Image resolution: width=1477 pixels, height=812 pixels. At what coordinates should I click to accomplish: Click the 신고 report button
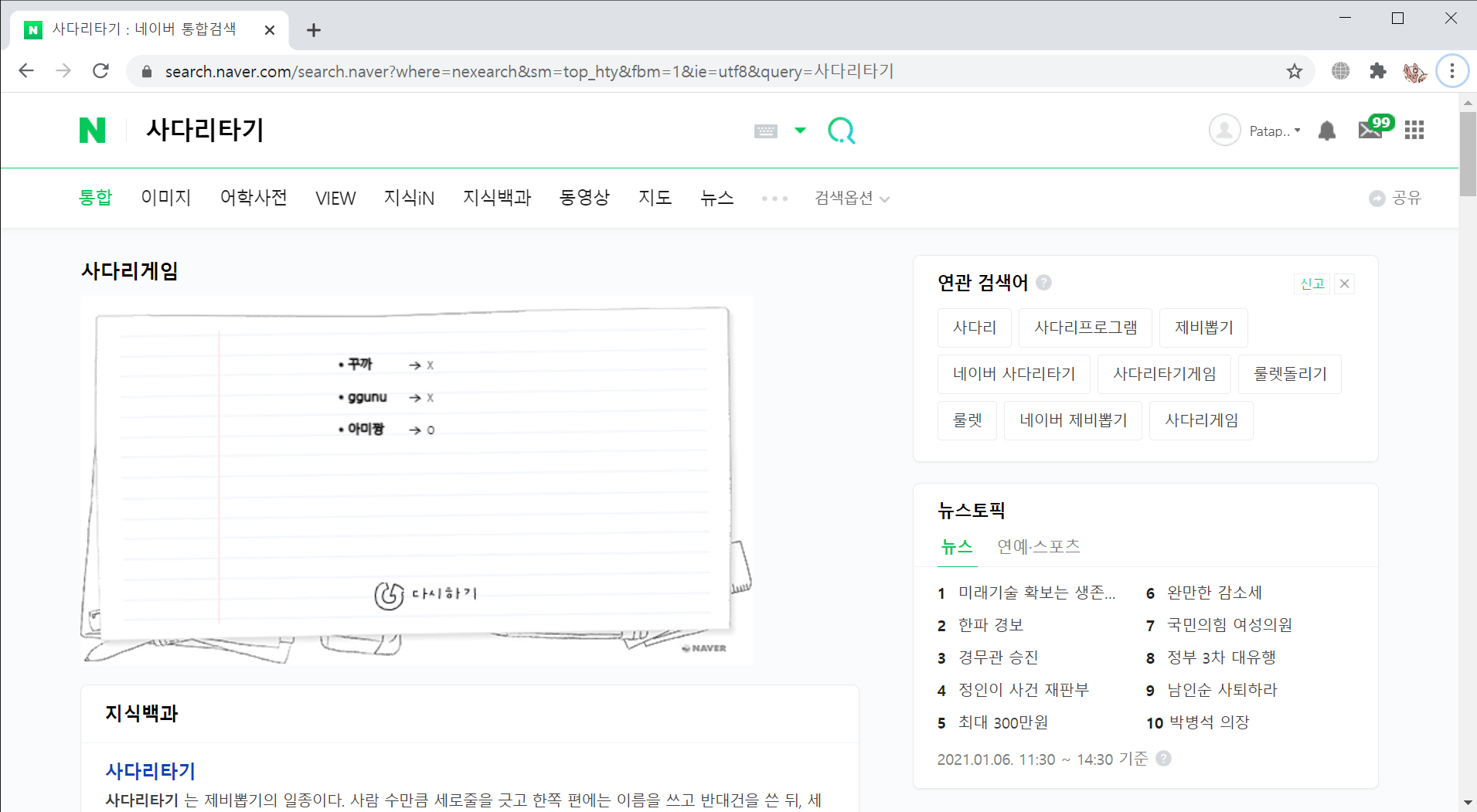(x=1312, y=284)
